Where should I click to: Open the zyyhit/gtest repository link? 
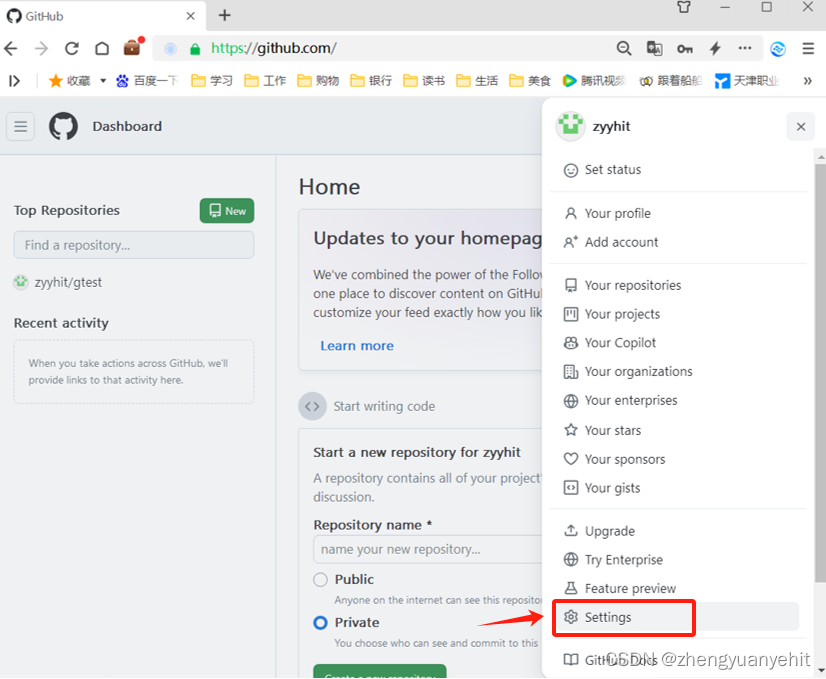click(x=68, y=282)
